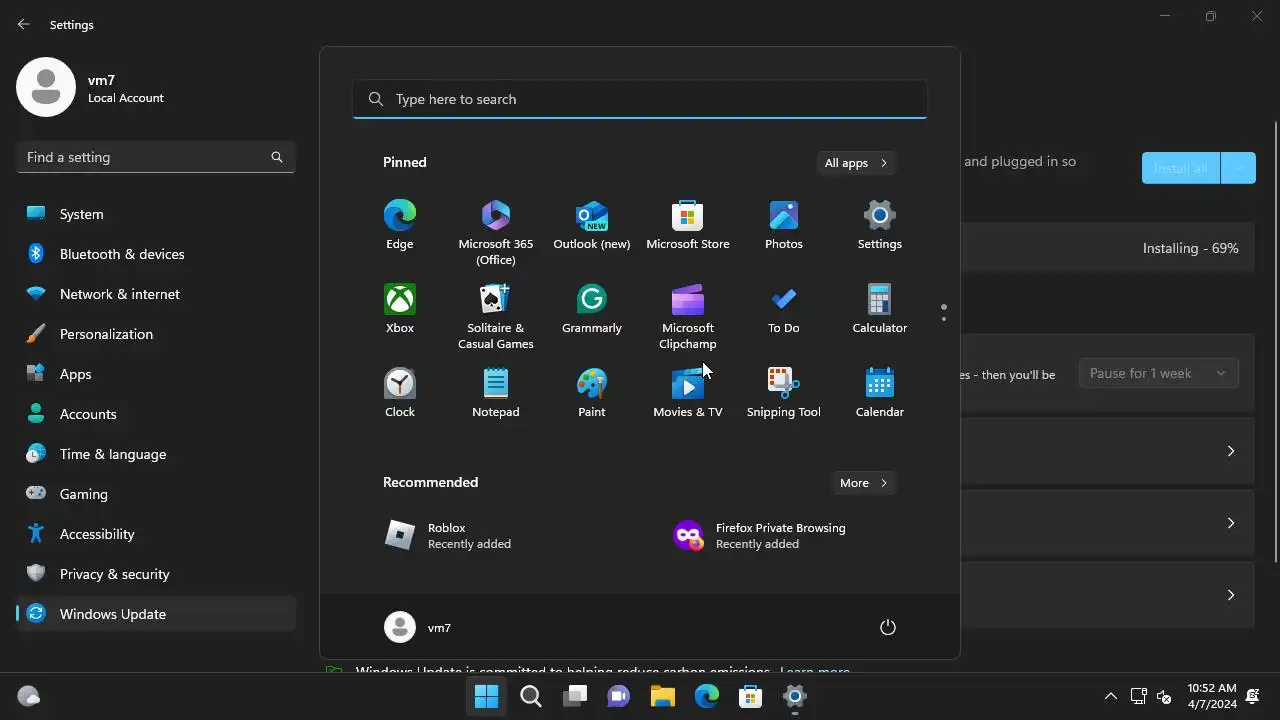Screen dimensions: 1280x720
Task: Select Privacy & security settings
Action: (155, 574)
